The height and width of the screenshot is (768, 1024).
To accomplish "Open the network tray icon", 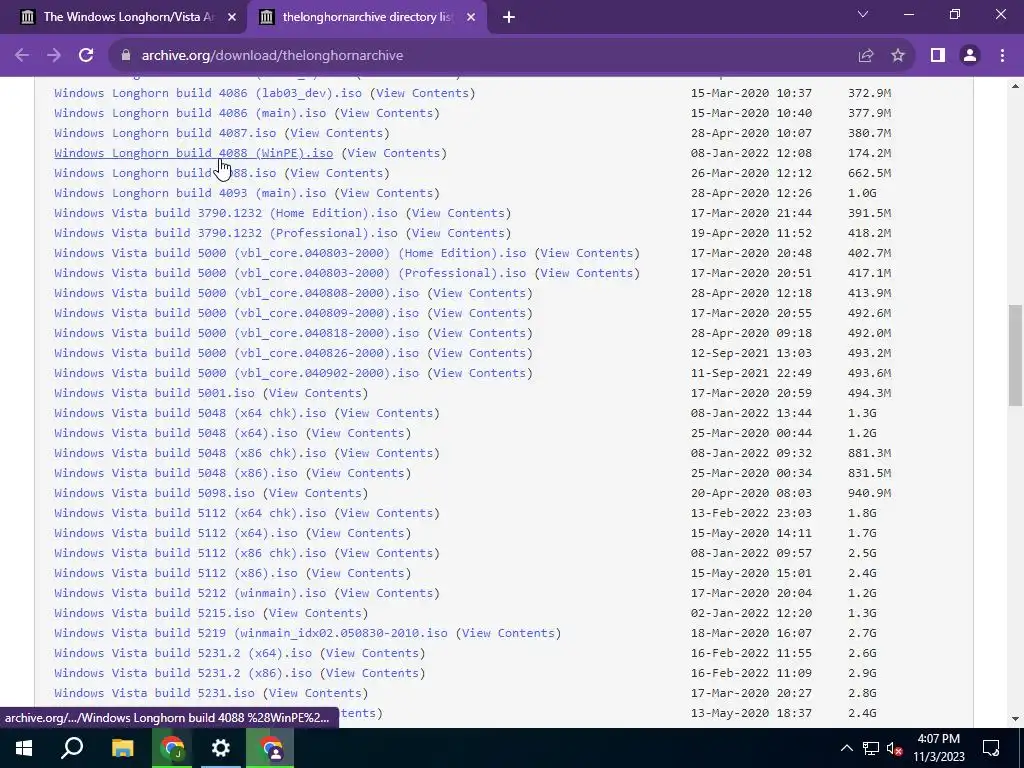I will pos(871,748).
